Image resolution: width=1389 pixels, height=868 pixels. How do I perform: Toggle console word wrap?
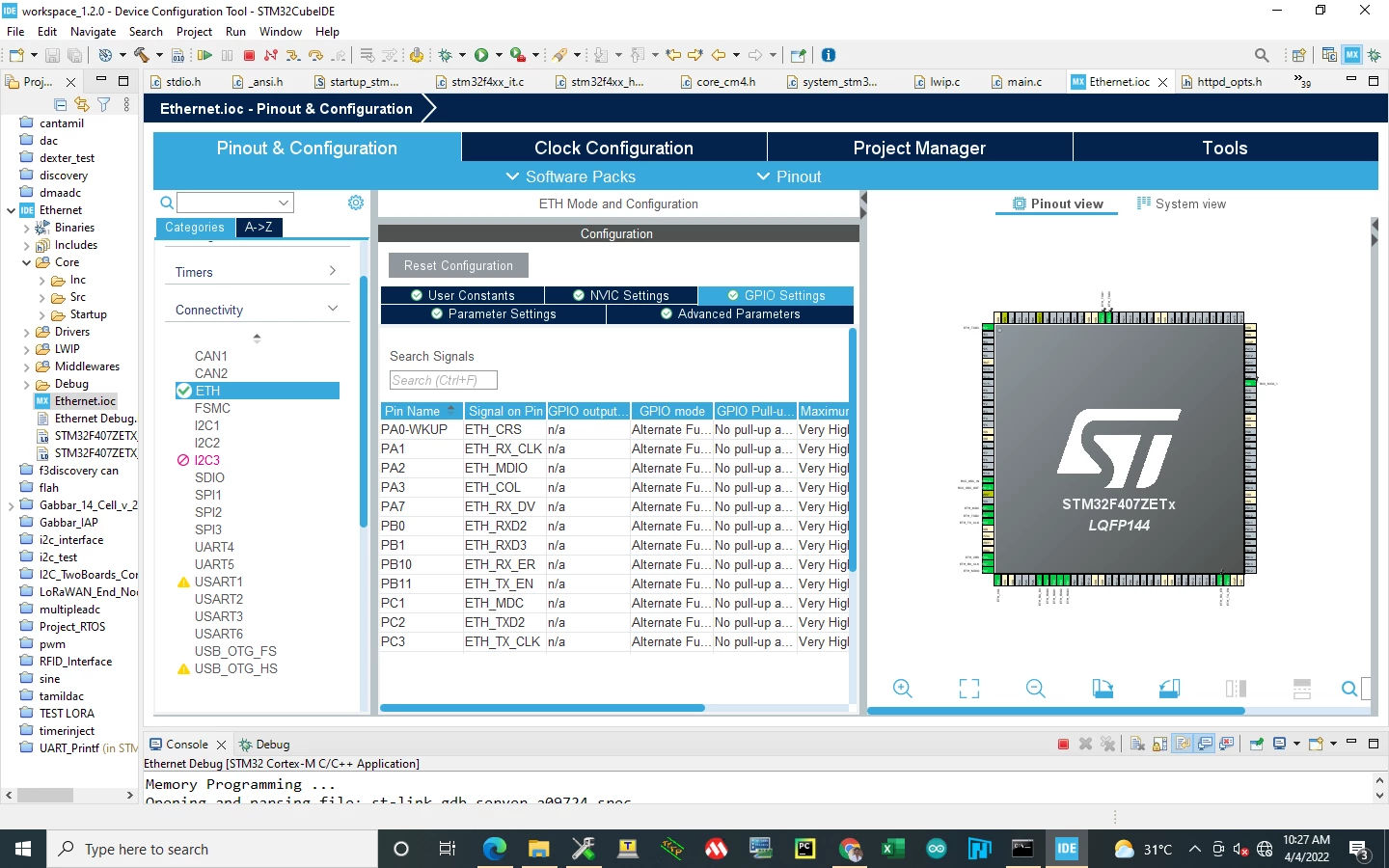[1183, 745]
